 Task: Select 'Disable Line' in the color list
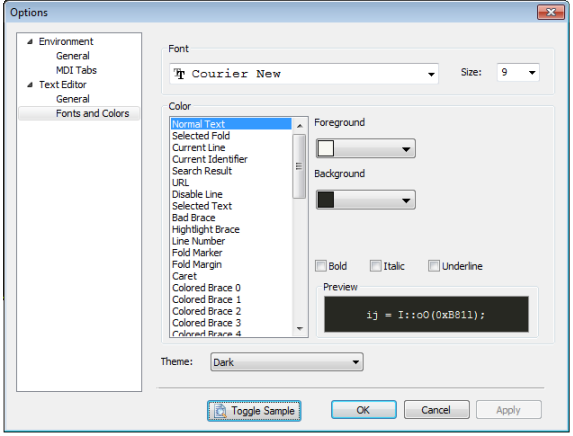tap(231, 194)
